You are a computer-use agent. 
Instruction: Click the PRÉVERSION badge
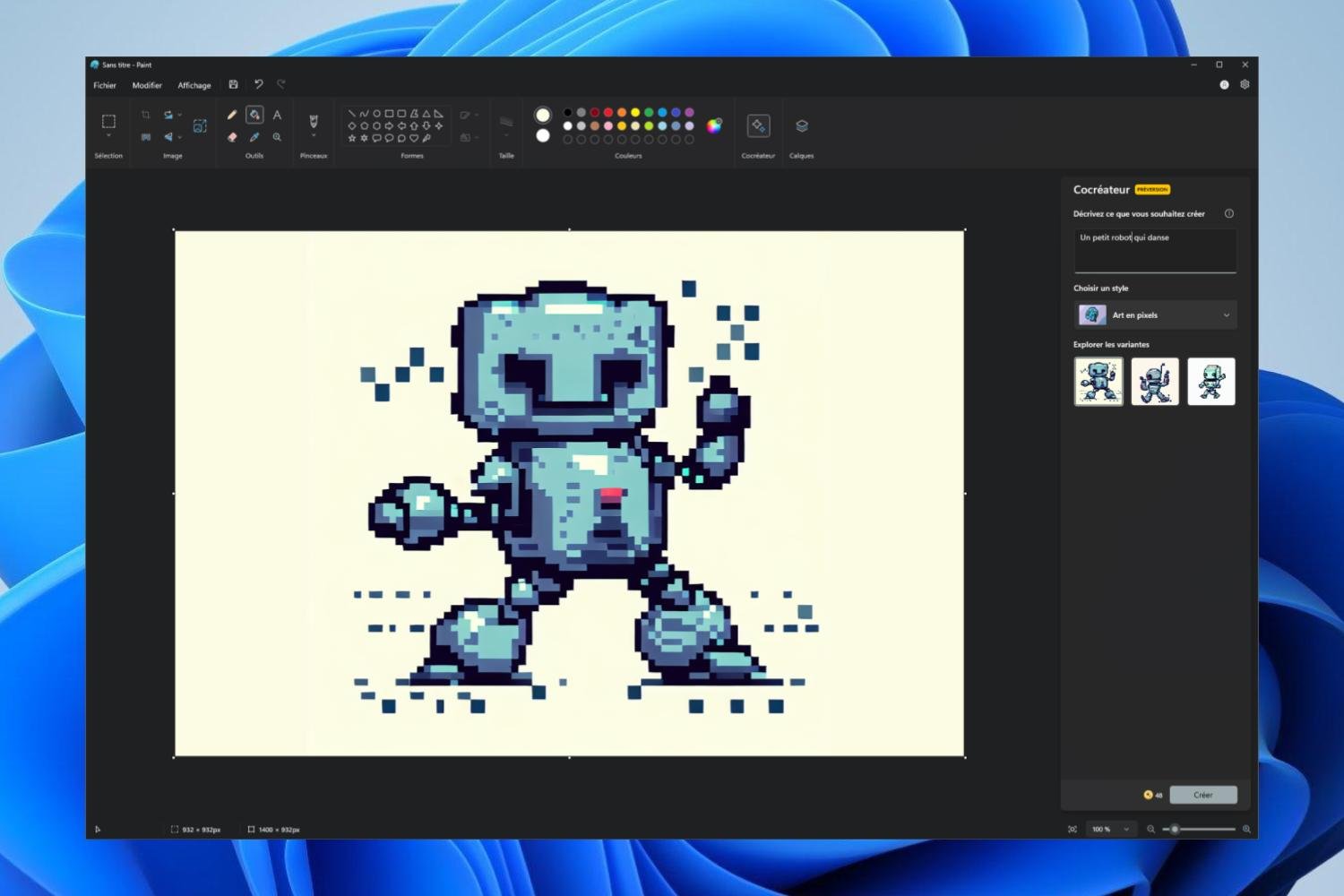pos(1152,190)
